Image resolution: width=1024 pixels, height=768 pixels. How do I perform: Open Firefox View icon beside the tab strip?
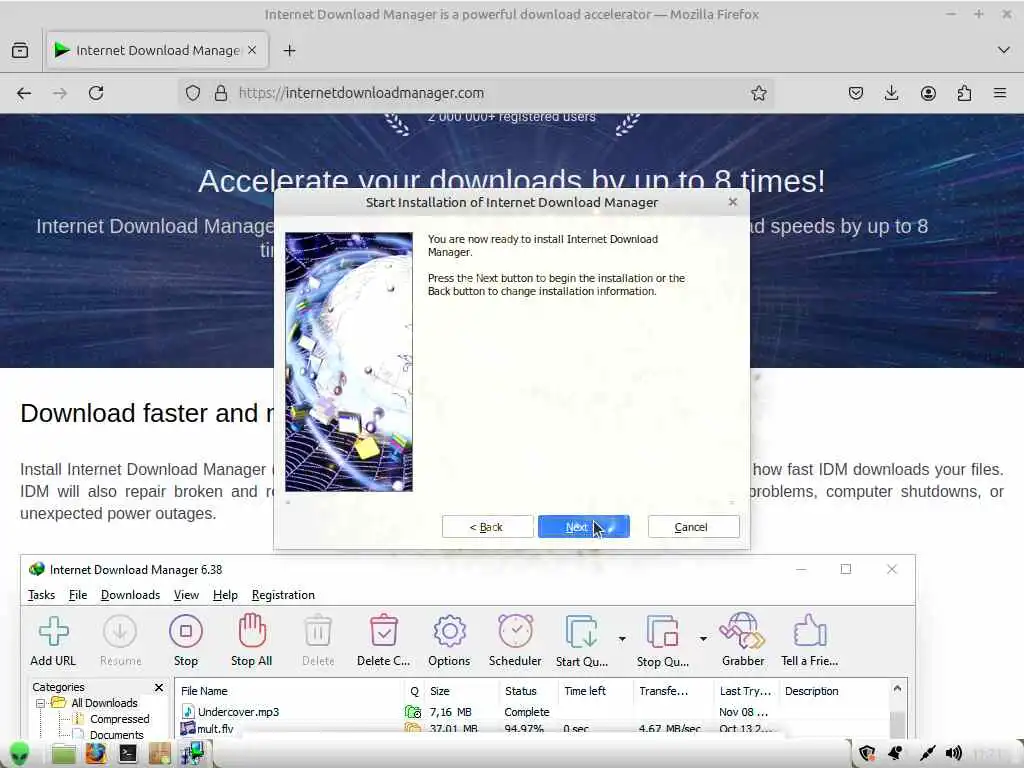click(x=20, y=50)
